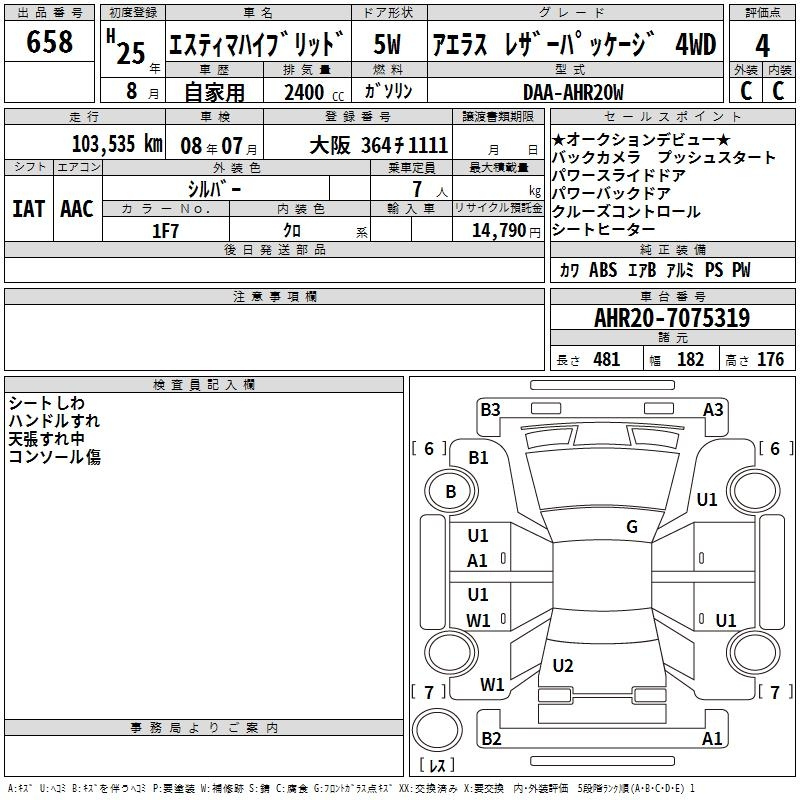Click the クルーズコントロール sales point
Screen dimensions: 800x800
[x=626, y=211]
